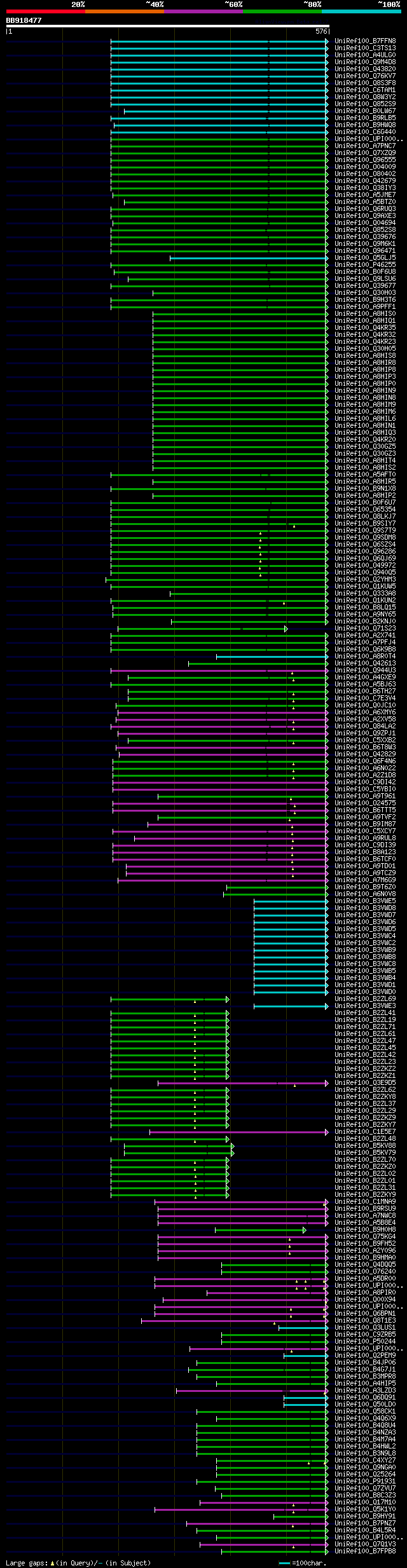Viewport: 407px width, 1568px height.
Task: Select the UniRef100_B0LW67 label
Action: tap(365, 111)
